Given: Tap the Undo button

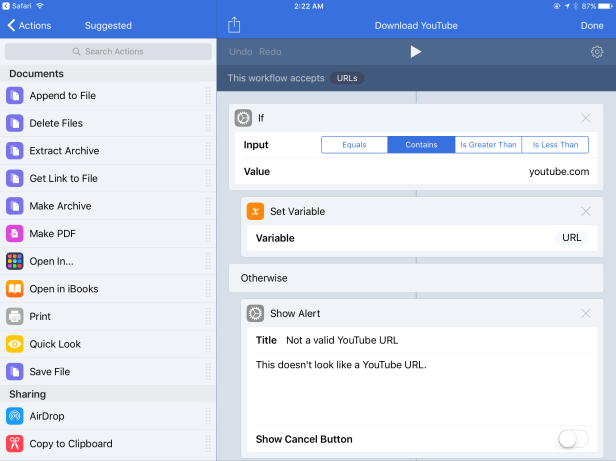Looking at the screenshot, I should click(x=240, y=52).
